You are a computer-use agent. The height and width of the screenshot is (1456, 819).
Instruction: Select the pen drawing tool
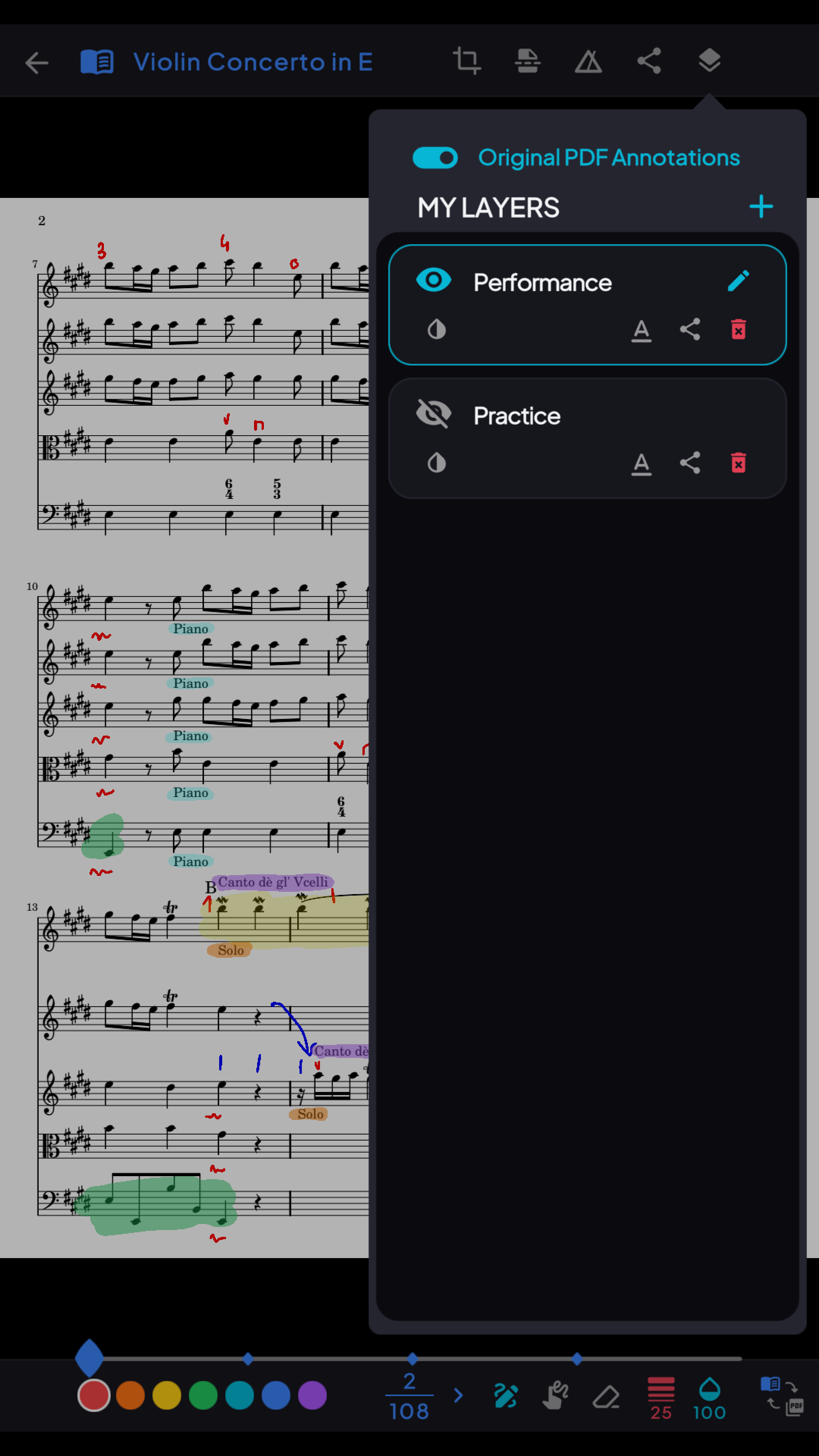(505, 1395)
